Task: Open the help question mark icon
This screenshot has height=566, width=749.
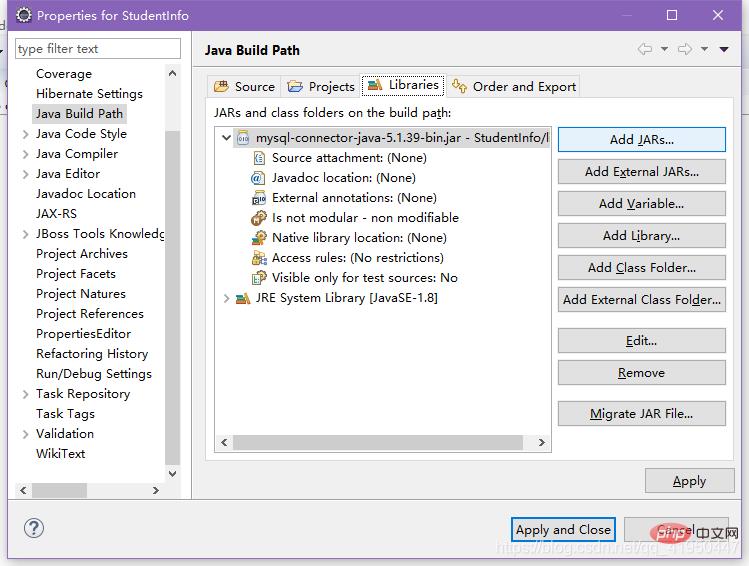Action: pyautogui.click(x=33, y=528)
